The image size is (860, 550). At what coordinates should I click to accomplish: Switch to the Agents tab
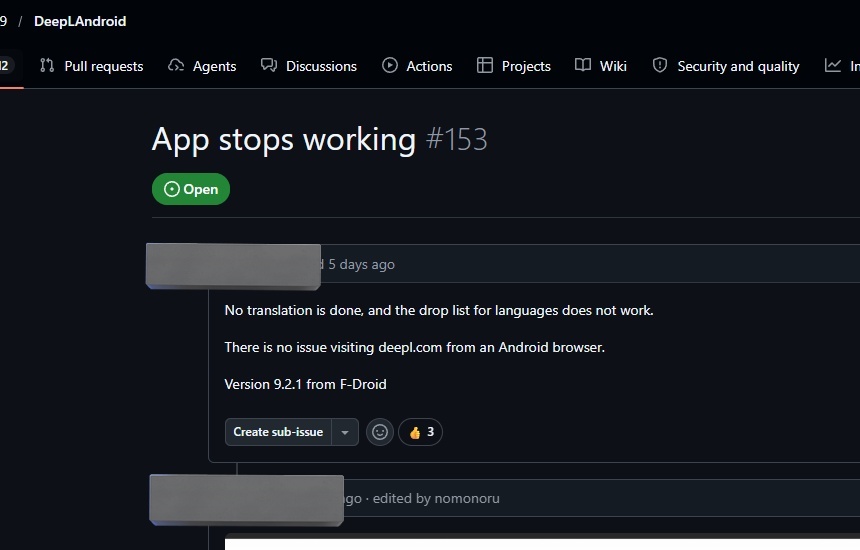[x=202, y=66]
